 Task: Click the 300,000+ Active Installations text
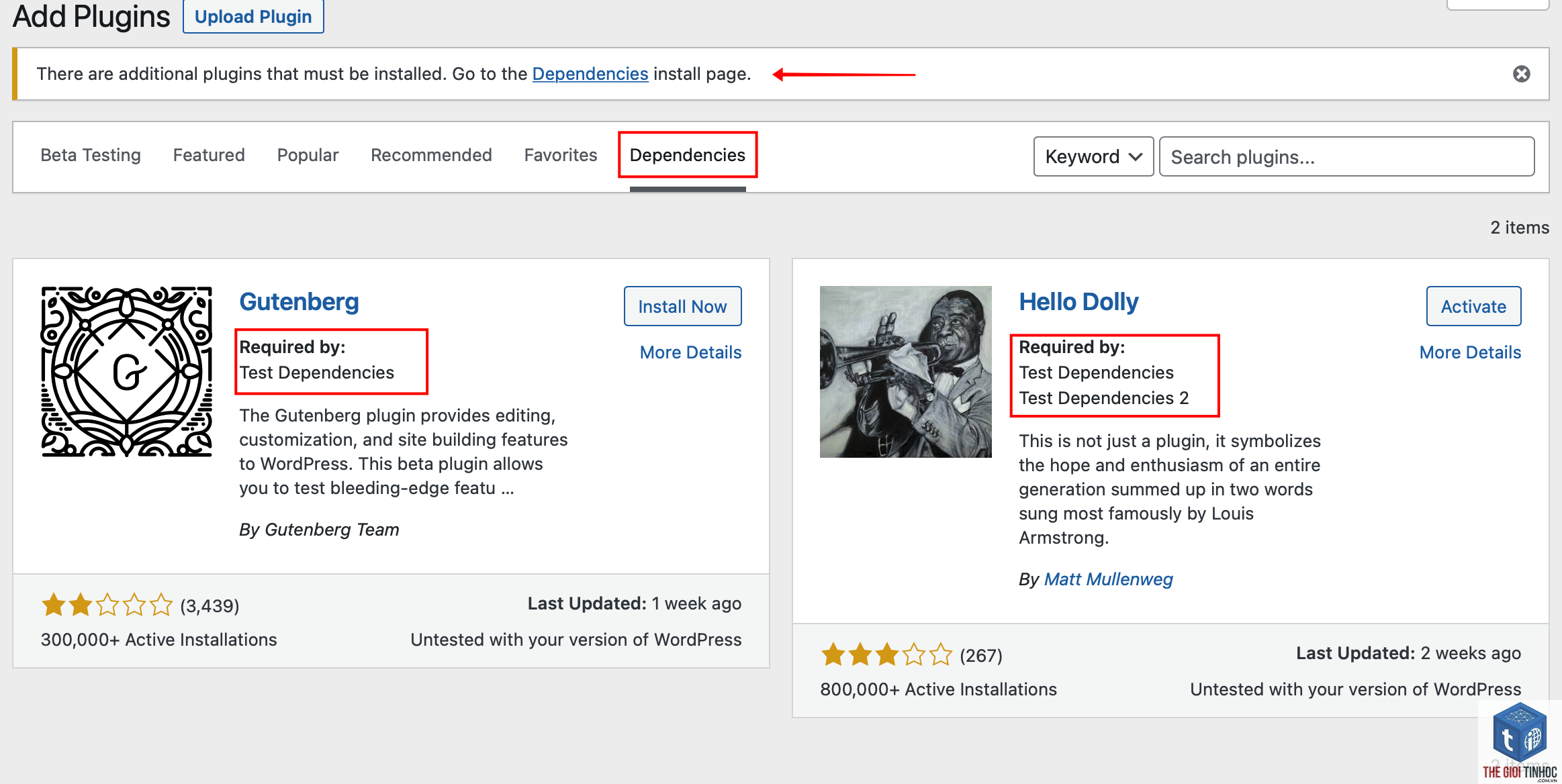coord(158,640)
